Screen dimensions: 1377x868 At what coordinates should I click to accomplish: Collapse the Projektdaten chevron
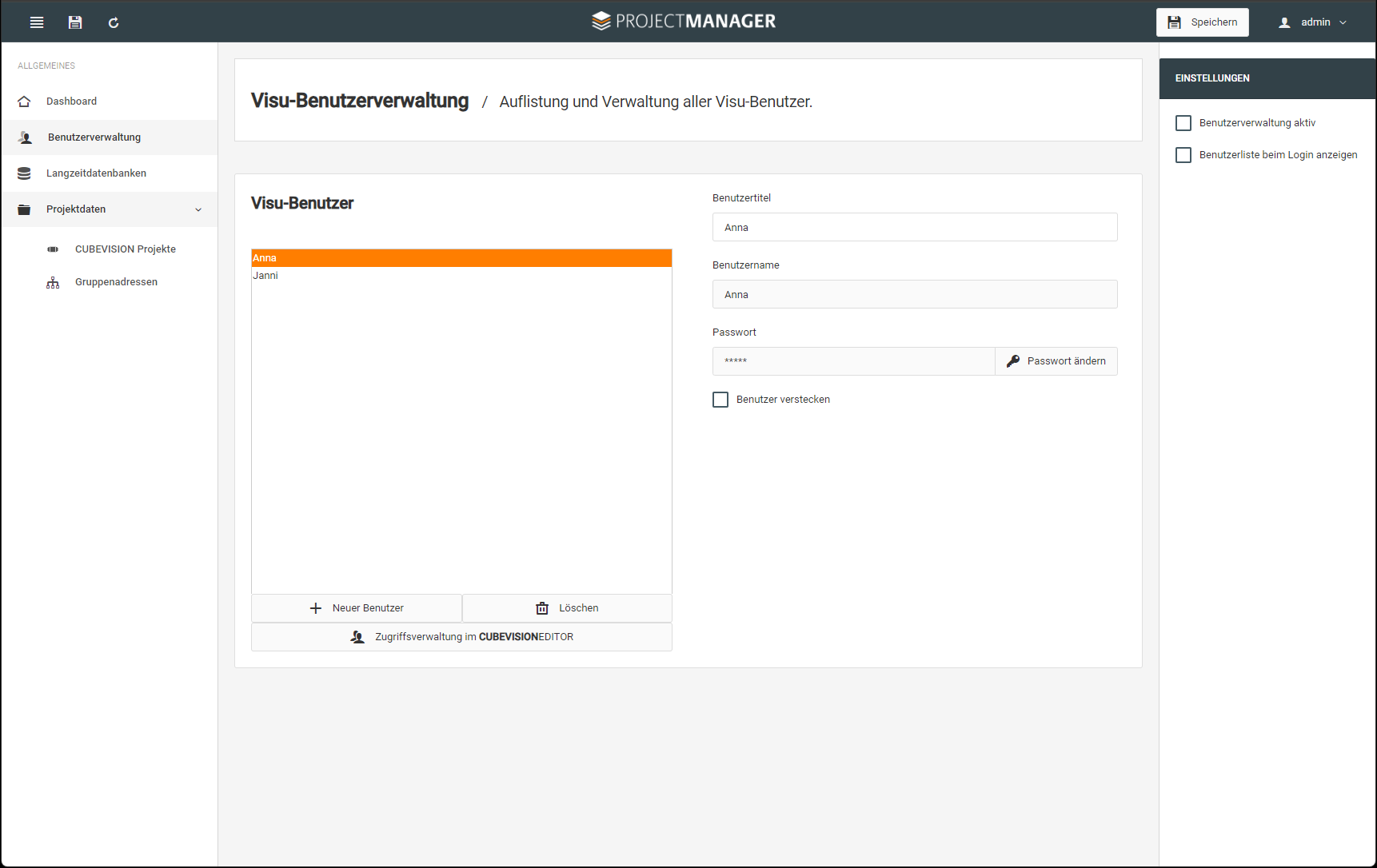(198, 209)
